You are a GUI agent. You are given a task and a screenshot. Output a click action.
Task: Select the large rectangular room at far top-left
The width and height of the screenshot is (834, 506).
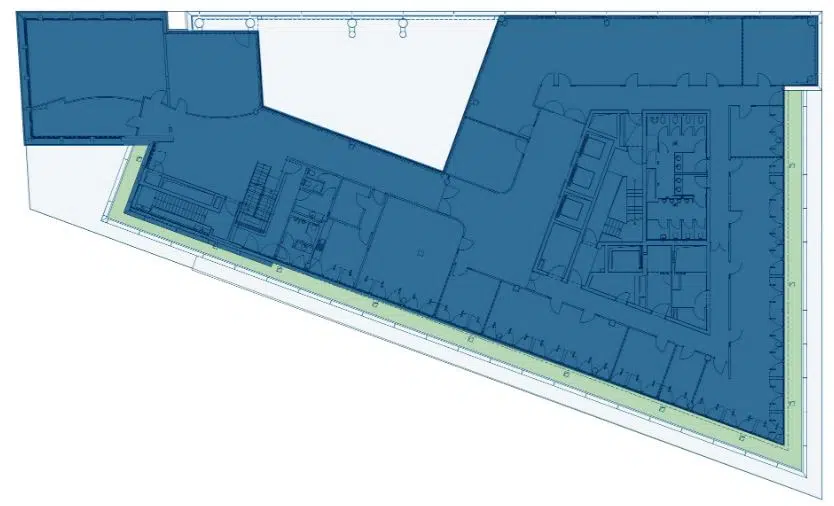pyautogui.click(x=90, y=58)
